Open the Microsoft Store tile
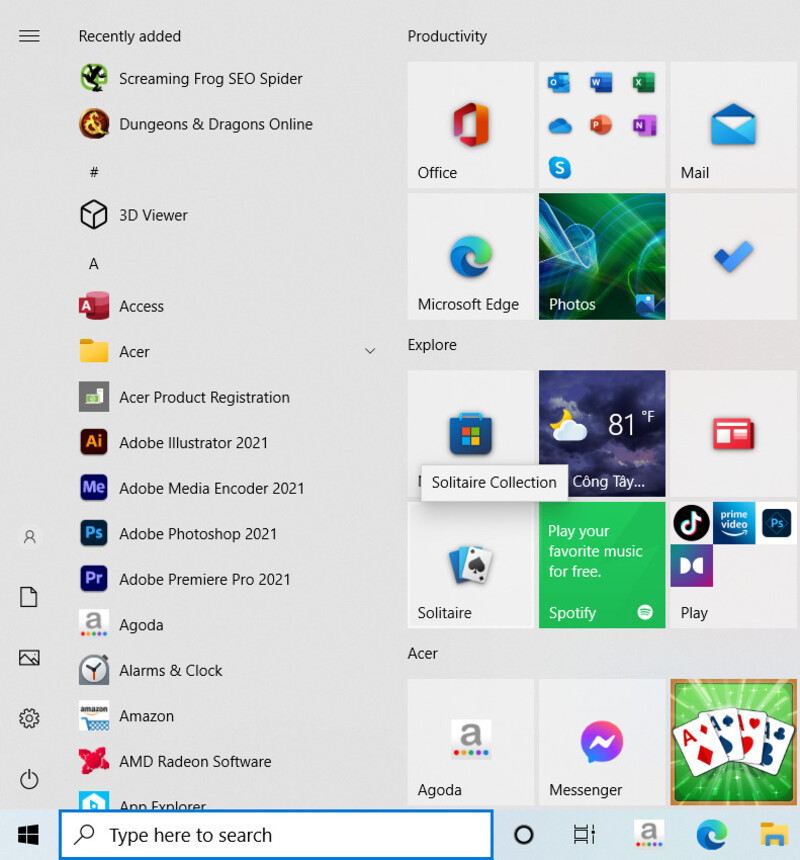Screen dimensions: 800x860 [470, 433]
